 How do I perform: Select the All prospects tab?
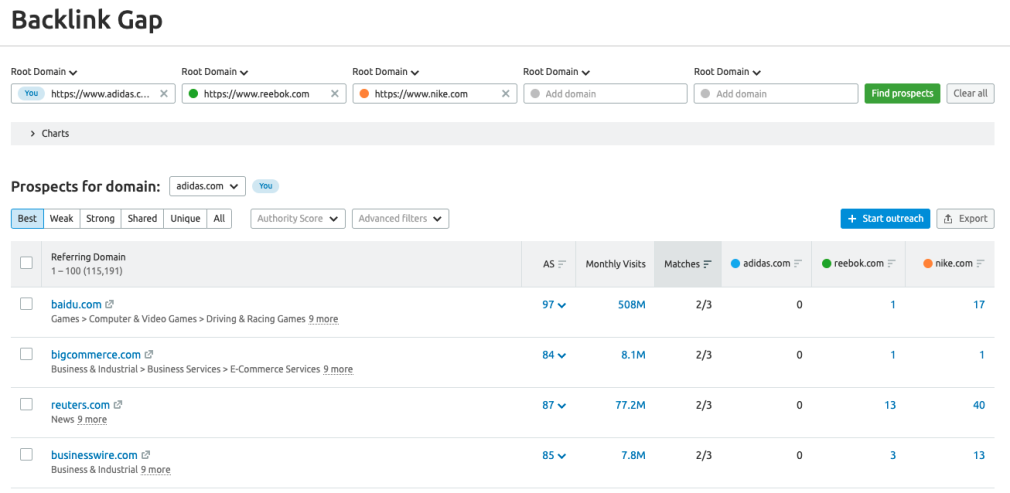219,218
